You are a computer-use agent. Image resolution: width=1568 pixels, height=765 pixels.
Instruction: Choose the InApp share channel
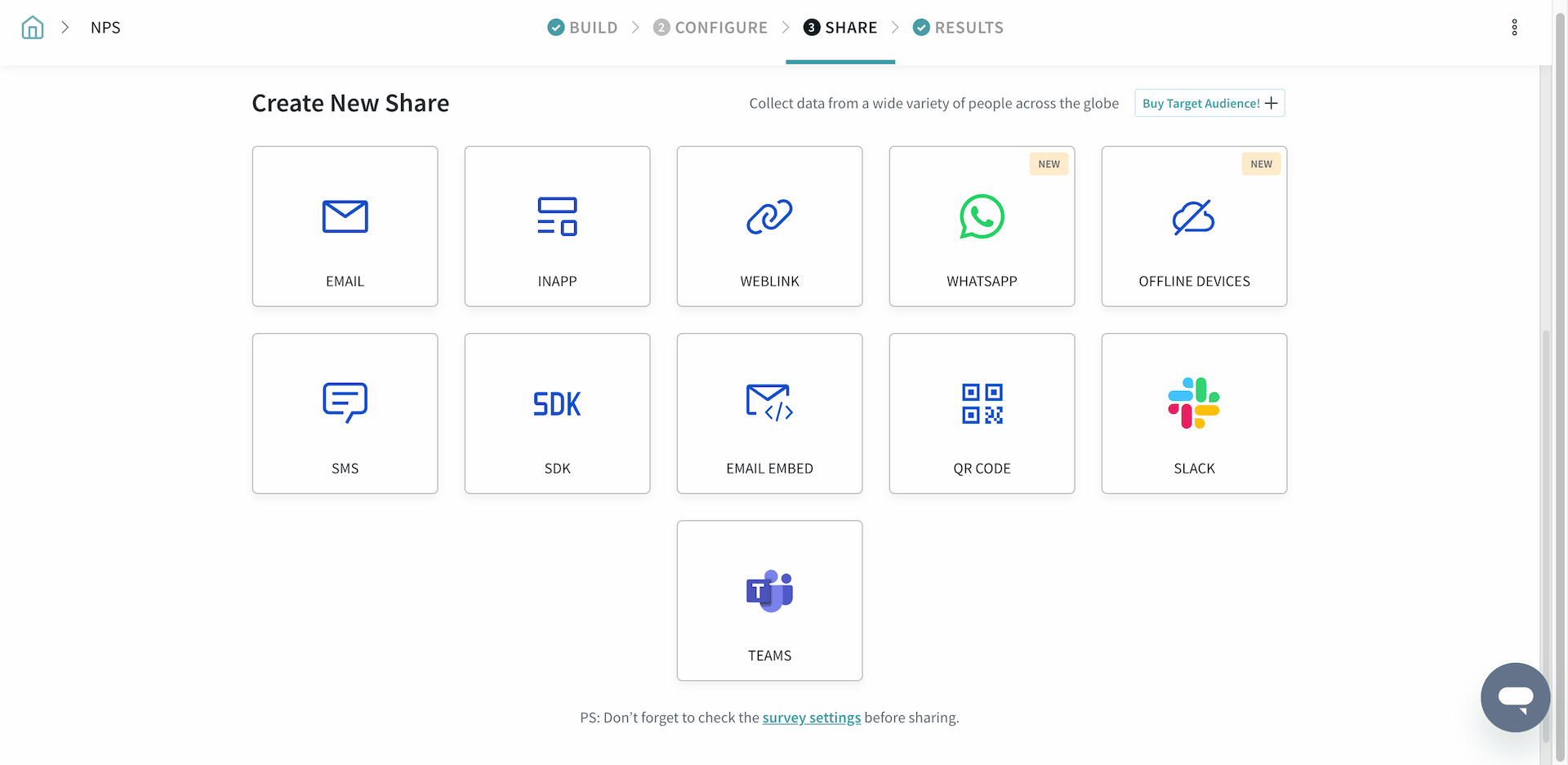click(x=557, y=226)
